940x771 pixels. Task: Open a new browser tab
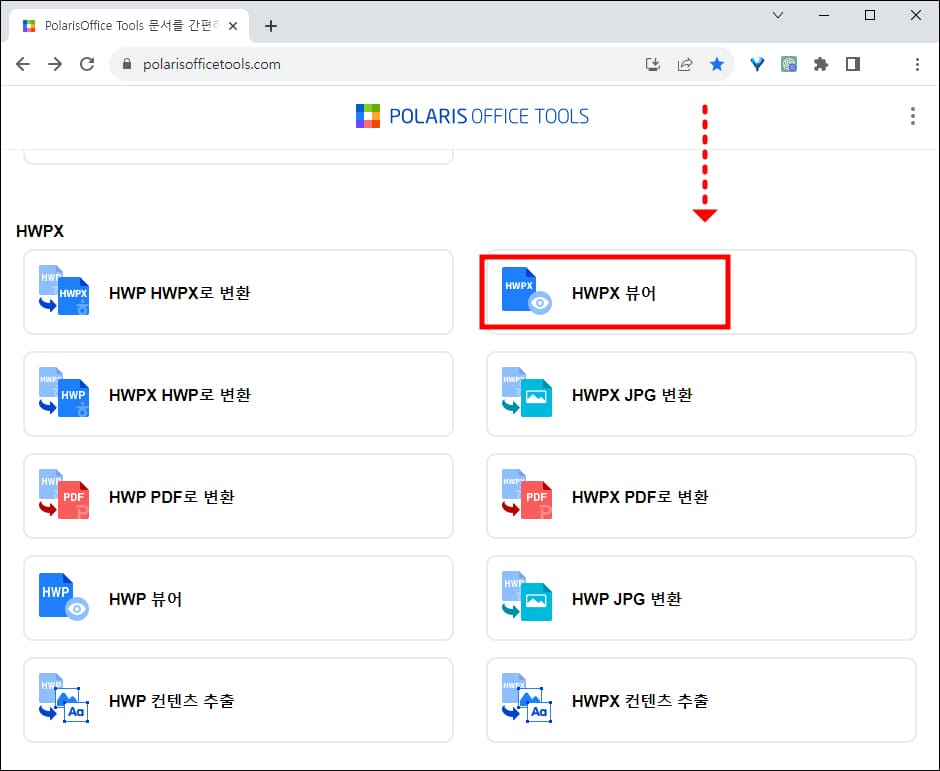(271, 26)
